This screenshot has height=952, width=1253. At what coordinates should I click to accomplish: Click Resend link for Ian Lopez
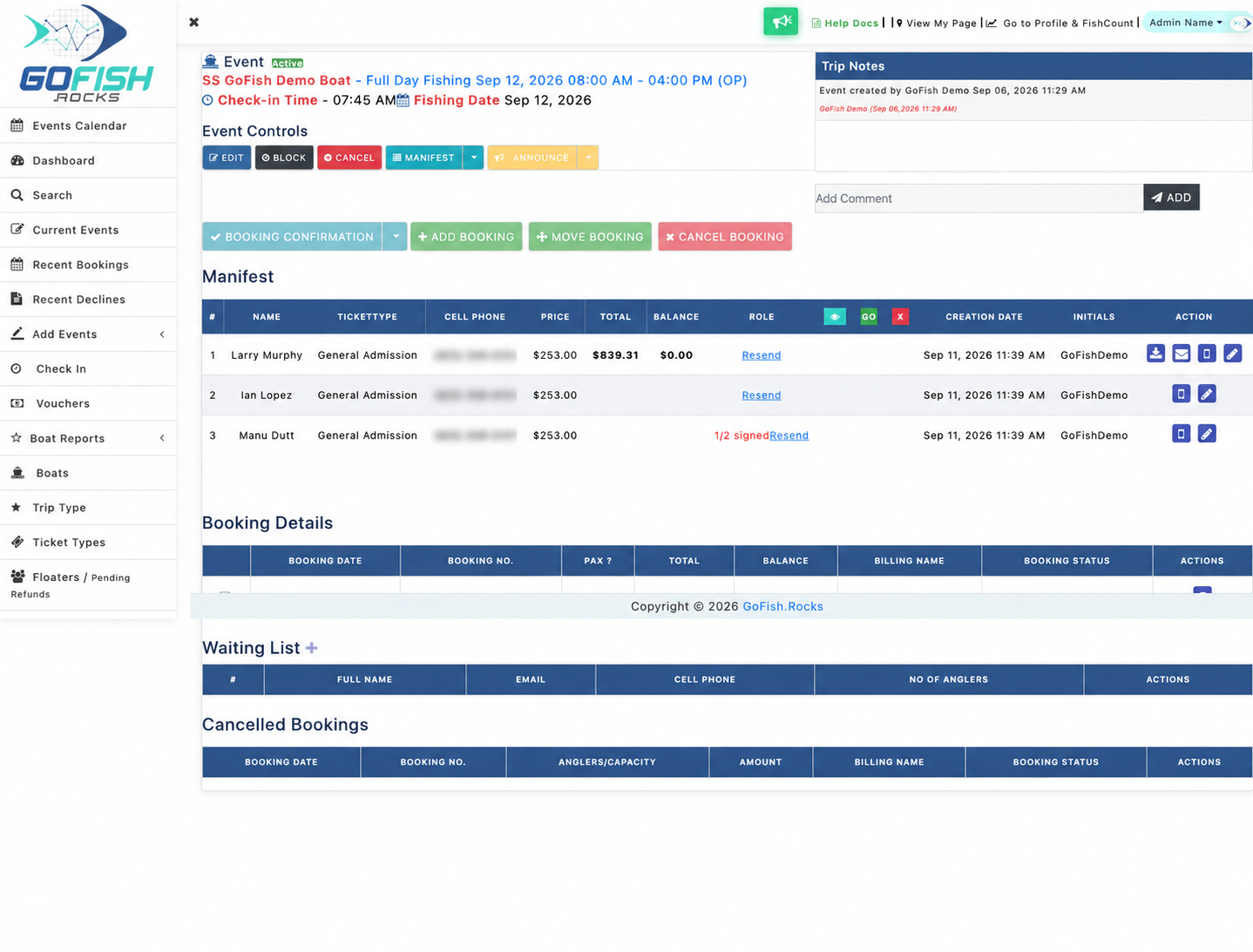(x=762, y=395)
